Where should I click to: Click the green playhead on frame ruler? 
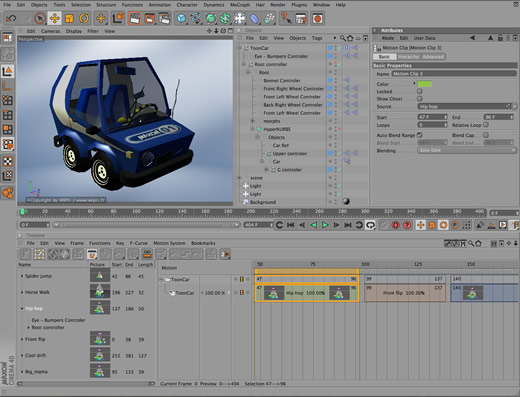pos(22,211)
